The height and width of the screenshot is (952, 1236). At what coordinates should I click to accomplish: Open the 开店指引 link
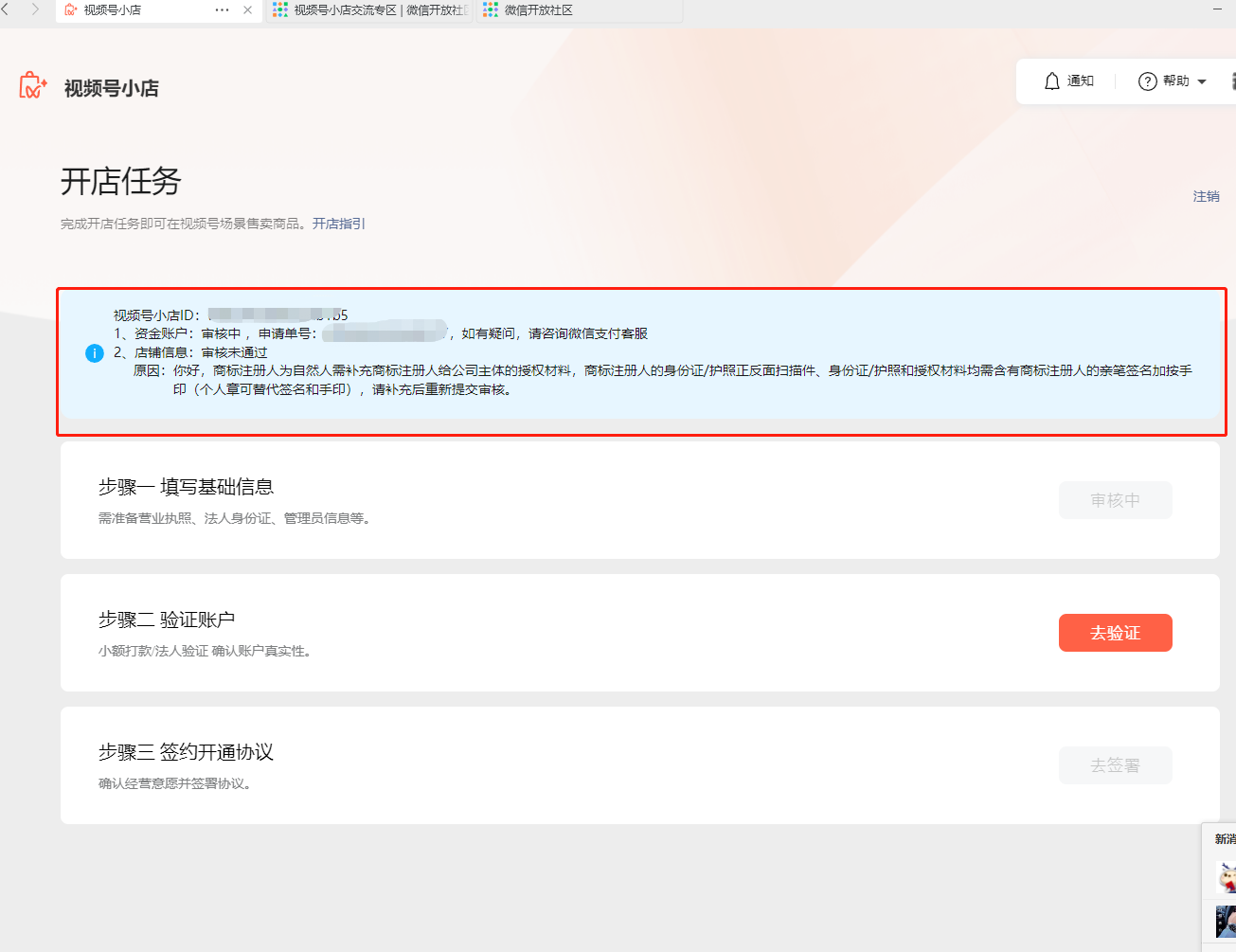coord(339,224)
